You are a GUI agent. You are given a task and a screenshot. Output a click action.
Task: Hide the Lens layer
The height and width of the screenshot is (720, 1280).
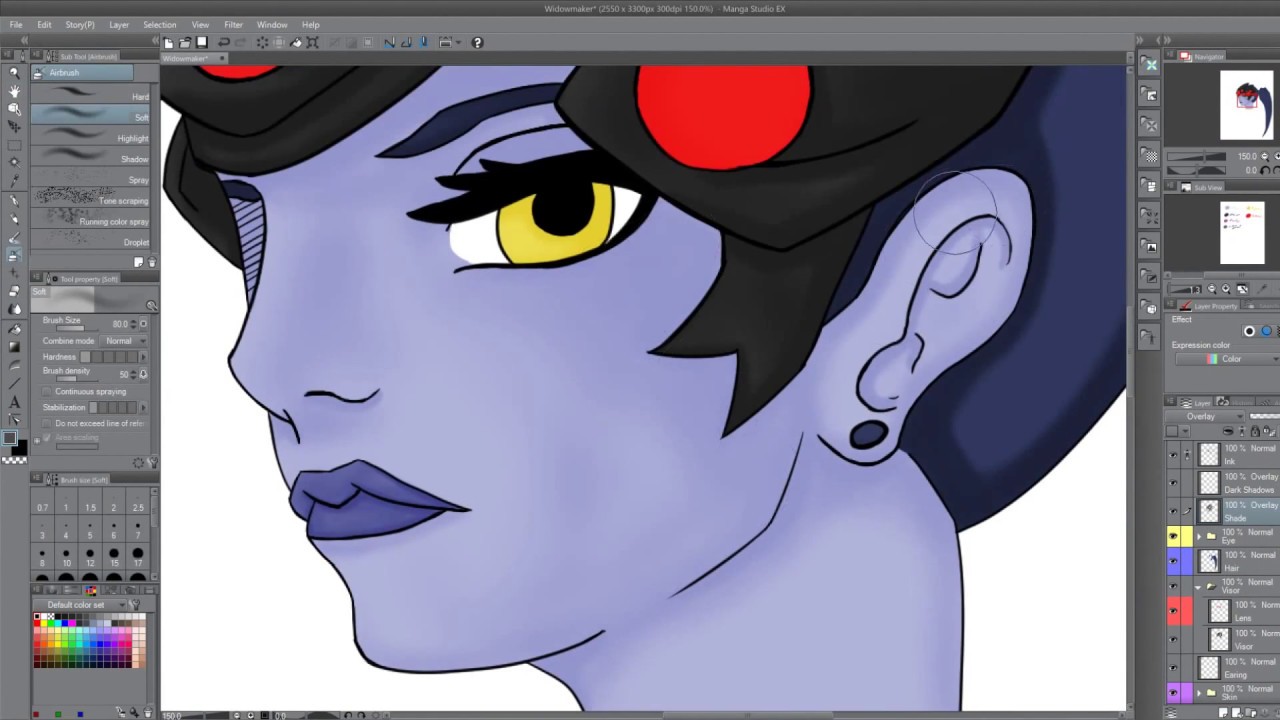(1173, 611)
